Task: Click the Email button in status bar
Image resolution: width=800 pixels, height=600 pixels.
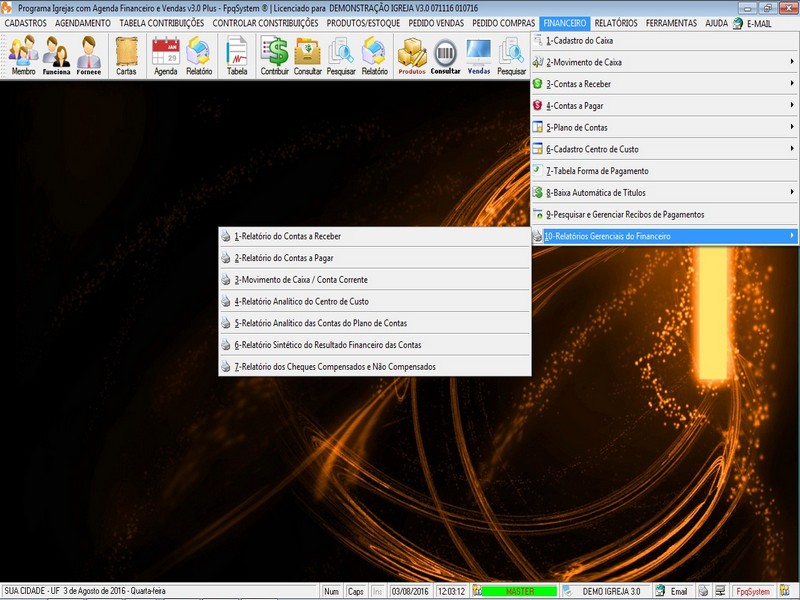Action: tap(673, 591)
